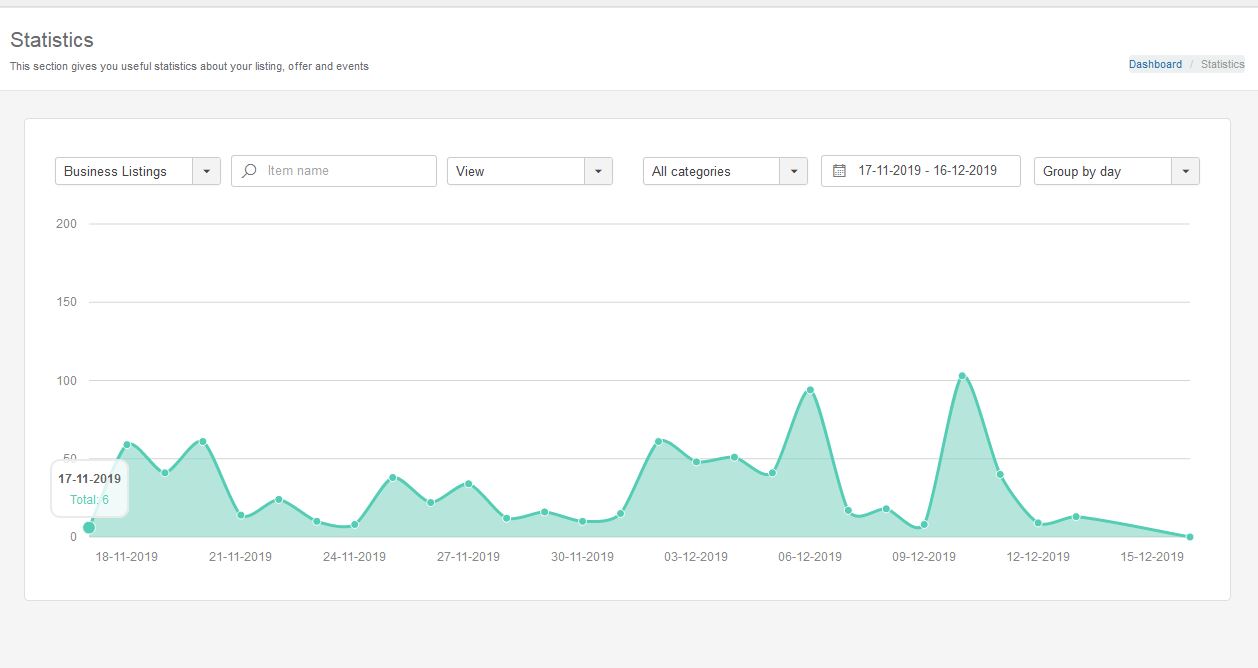The image size is (1258, 668).
Task: Click the highest peak data point near 10-12-2019
Action: (962, 376)
